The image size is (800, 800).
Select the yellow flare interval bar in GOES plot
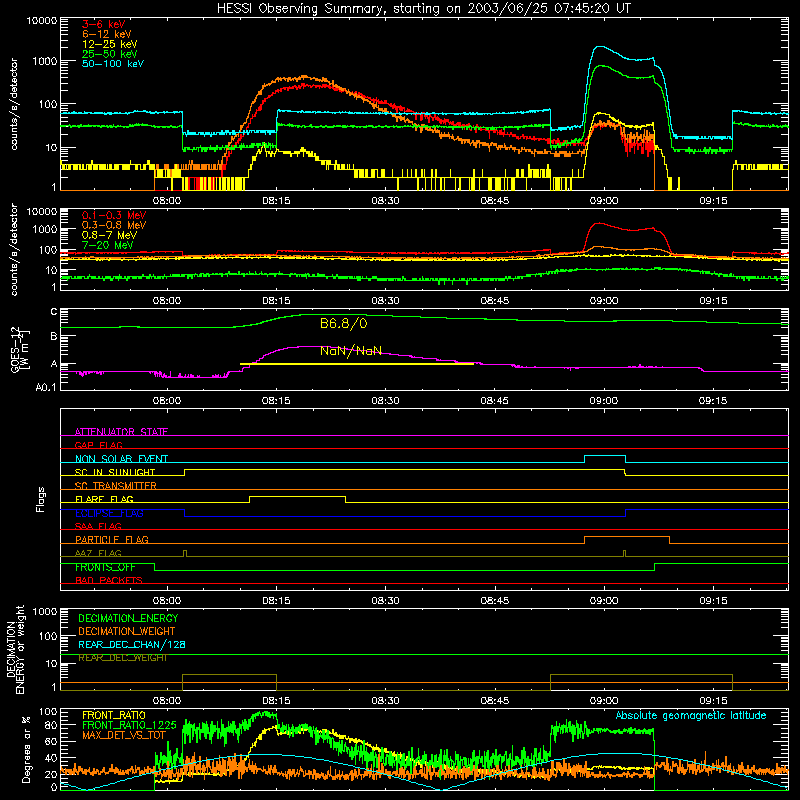[x=357, y=364]
